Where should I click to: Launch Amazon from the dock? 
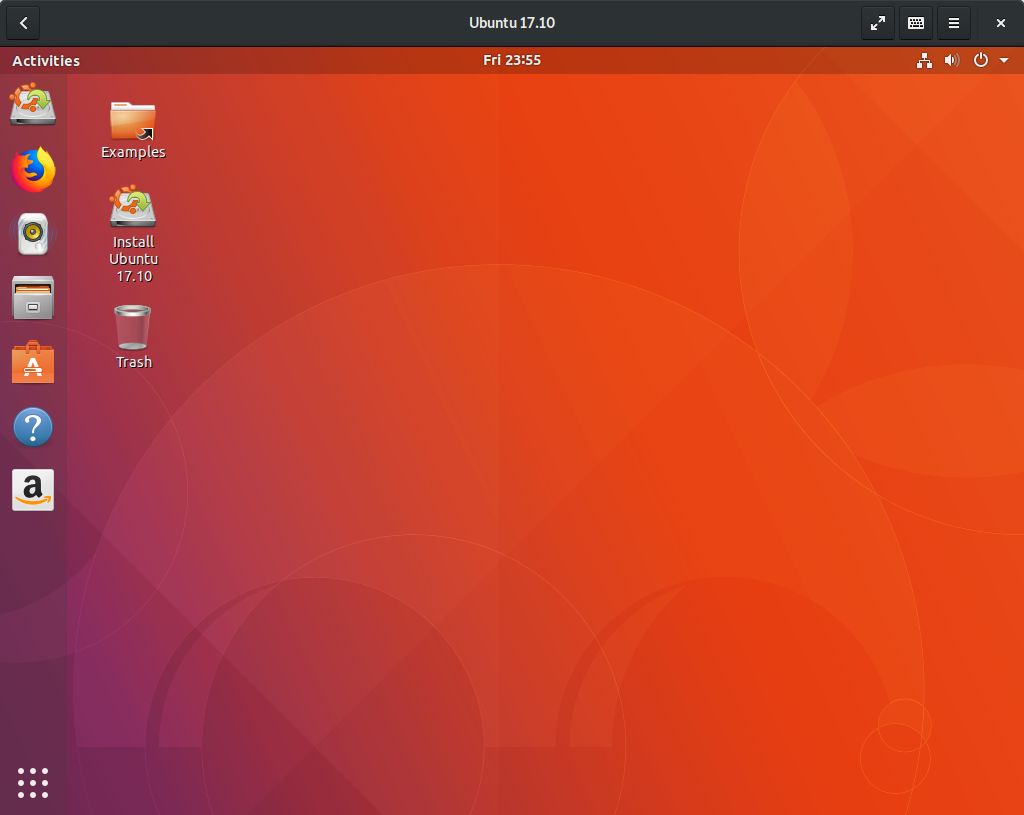pos(33,490)
